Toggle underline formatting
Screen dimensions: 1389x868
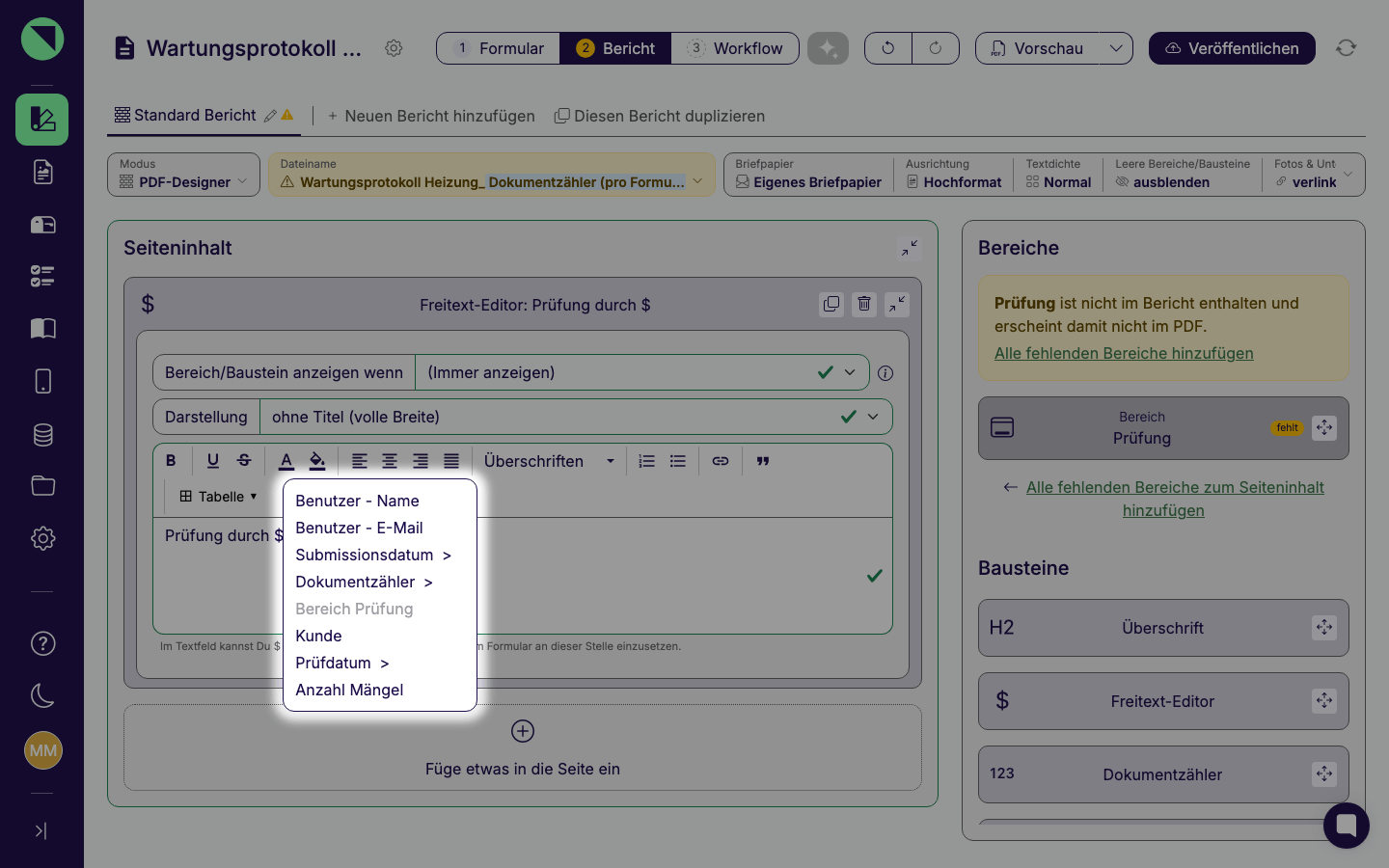tap(213, 461)
